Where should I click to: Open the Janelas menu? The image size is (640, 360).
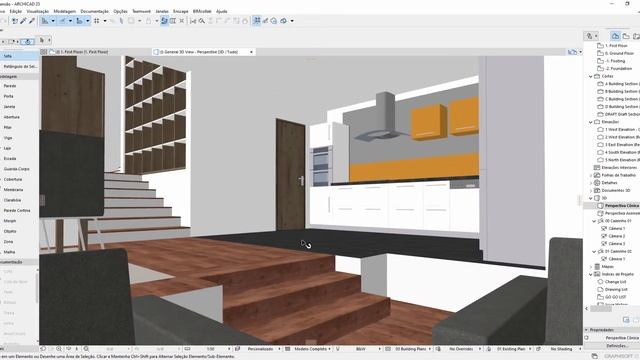pyautogui.click(x=162, y=11)
